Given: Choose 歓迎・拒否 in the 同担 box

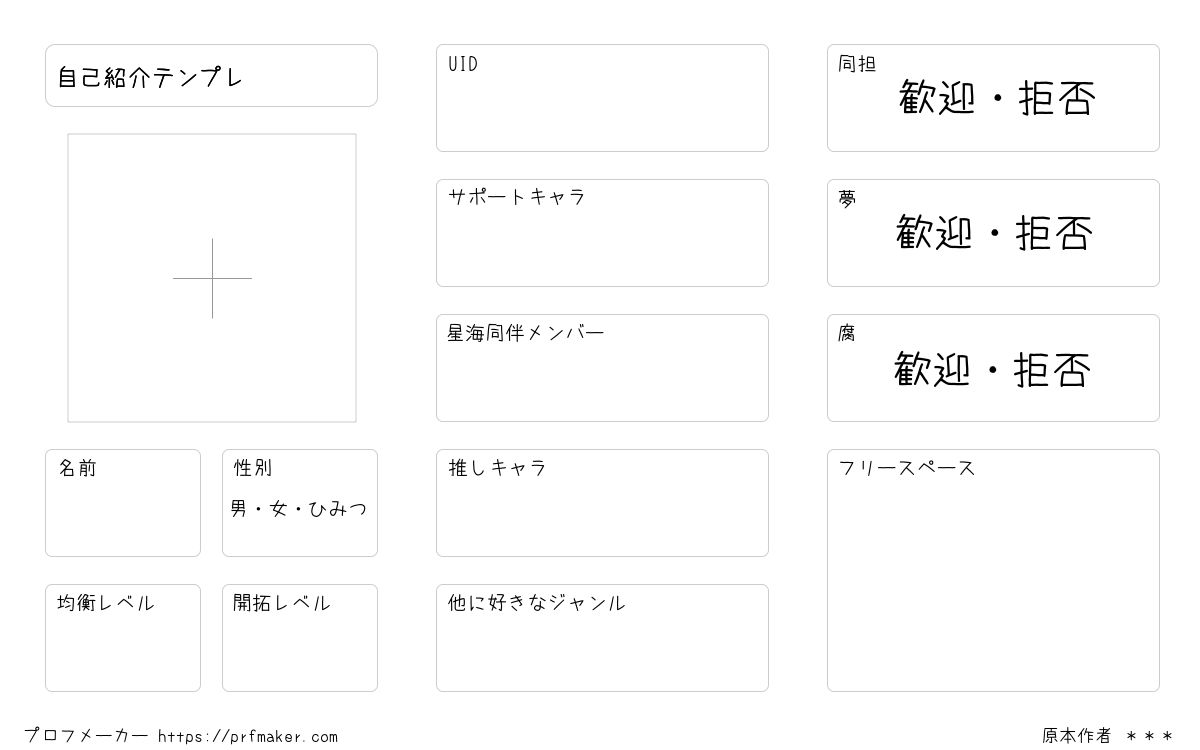Looking at the screenshot, I should 997,99.
